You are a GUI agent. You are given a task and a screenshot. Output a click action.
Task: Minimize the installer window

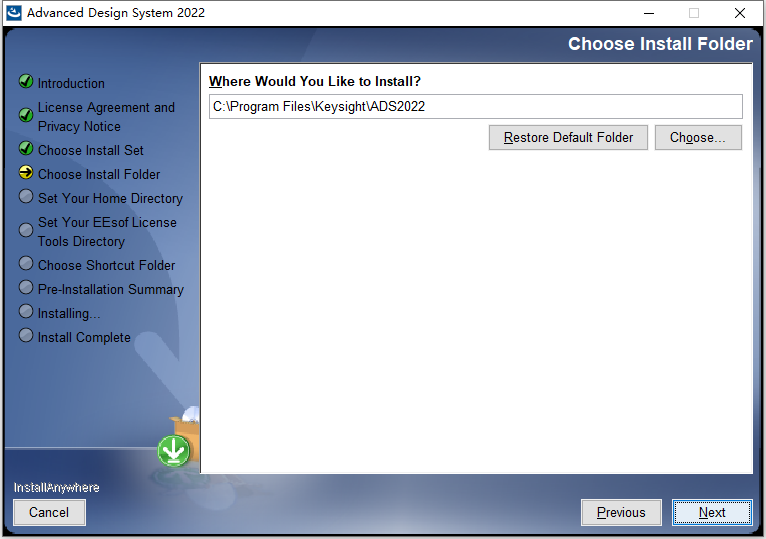(649, 13)
